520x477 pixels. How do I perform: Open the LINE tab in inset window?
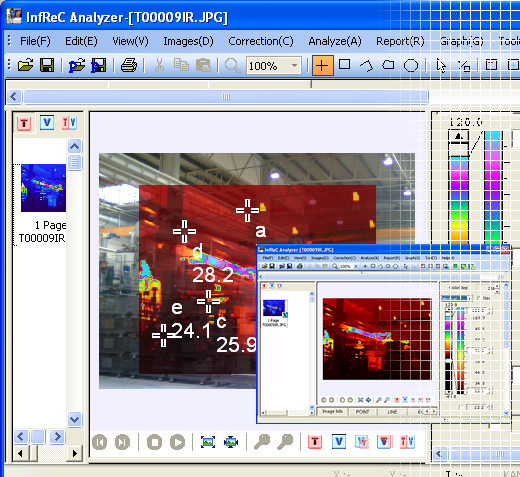pyautogui.click(x=392, y=412)
